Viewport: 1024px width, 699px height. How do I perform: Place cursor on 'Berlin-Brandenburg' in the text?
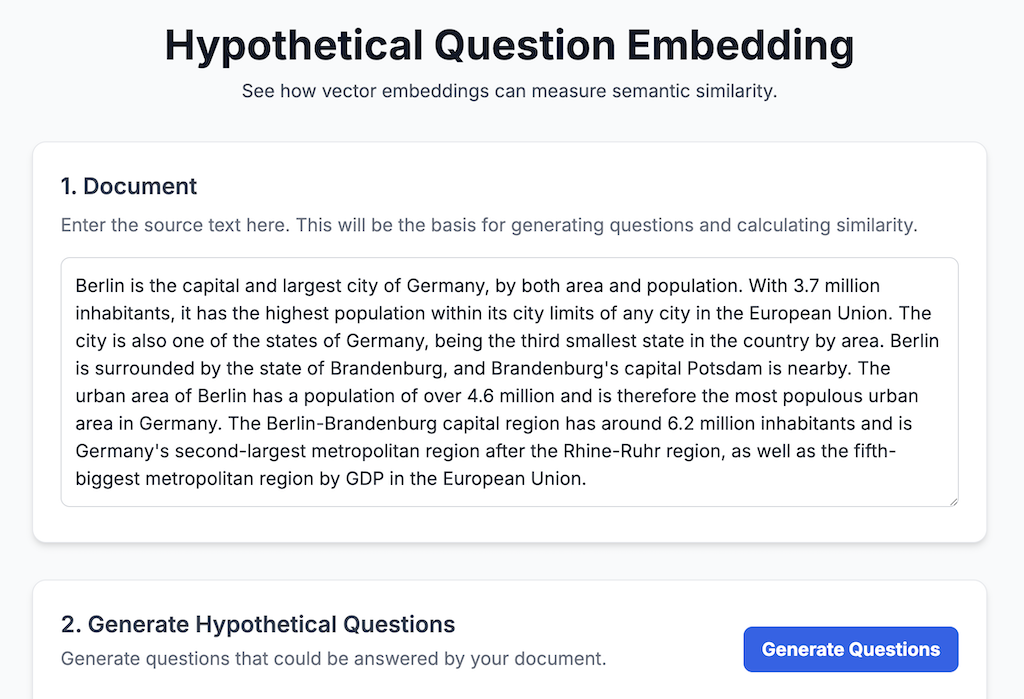coord(351,423)
